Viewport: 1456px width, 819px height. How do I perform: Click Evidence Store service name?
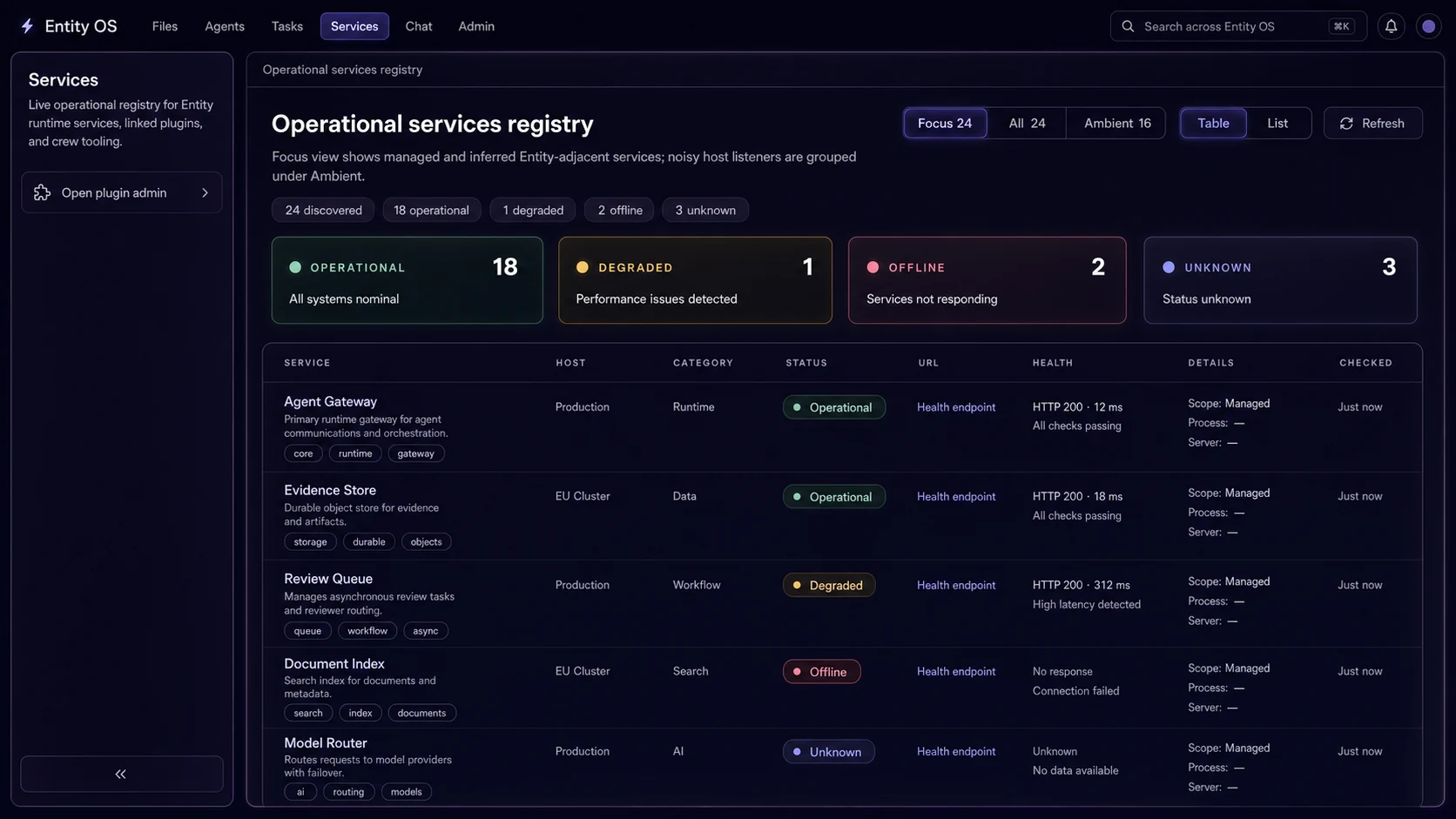click(x=330, y=490)
